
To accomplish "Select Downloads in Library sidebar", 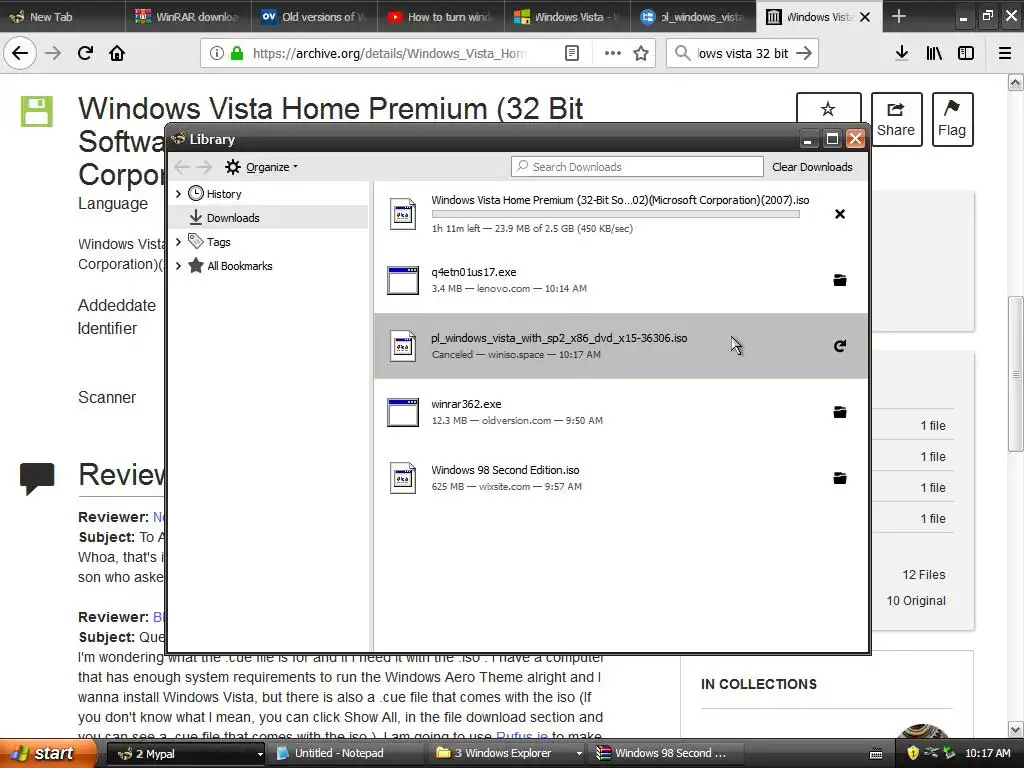I will [x=268, y=217].
